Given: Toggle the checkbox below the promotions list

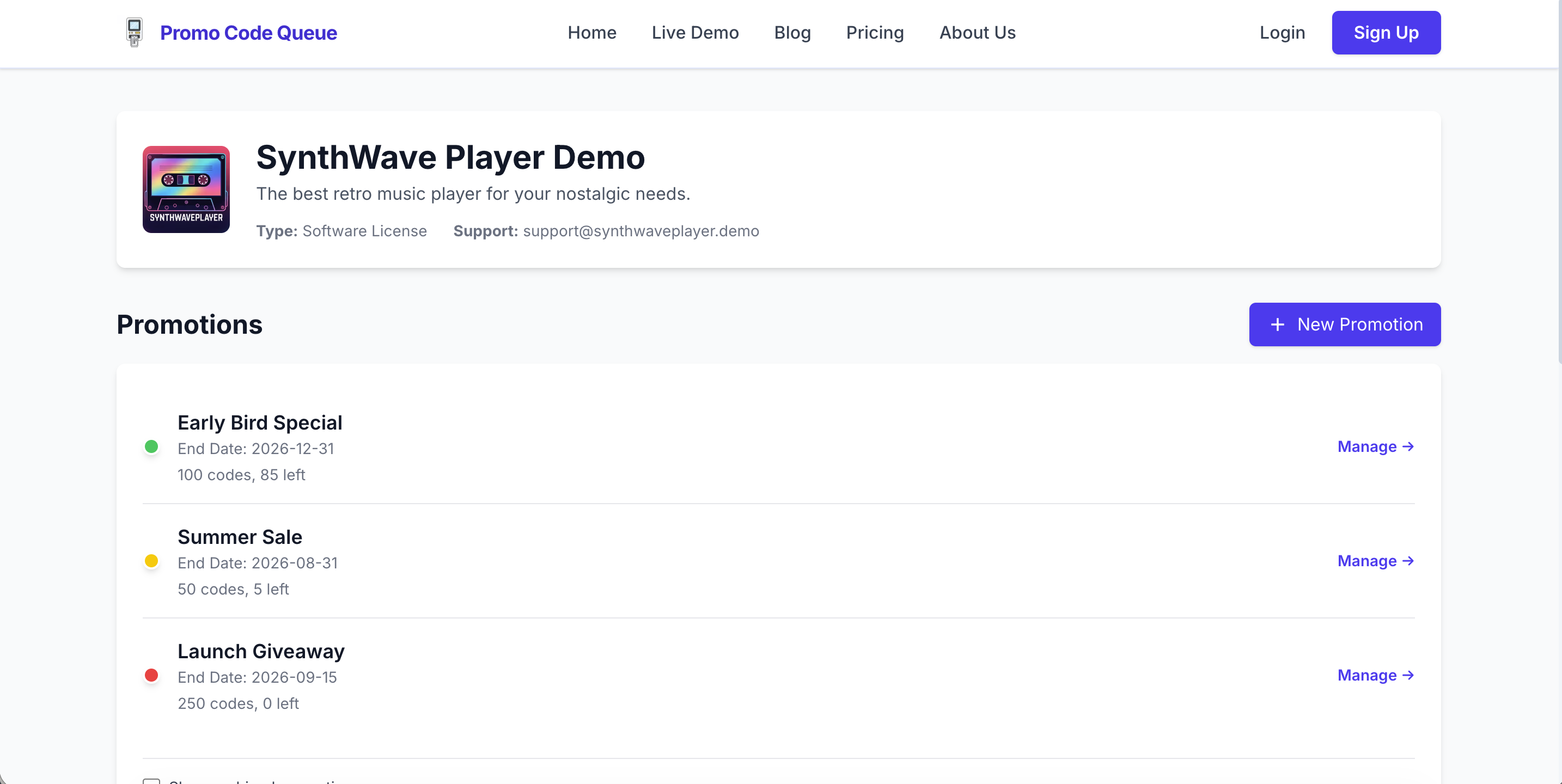Looking at the screenshot, I should pyautogui.click(x=151, y=780).
